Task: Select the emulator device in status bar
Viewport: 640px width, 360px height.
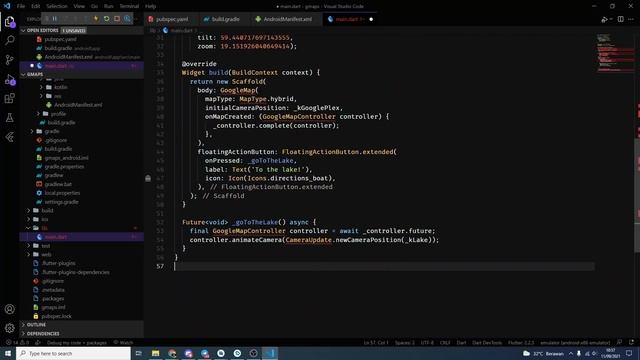Action: [x=575, y=342]
